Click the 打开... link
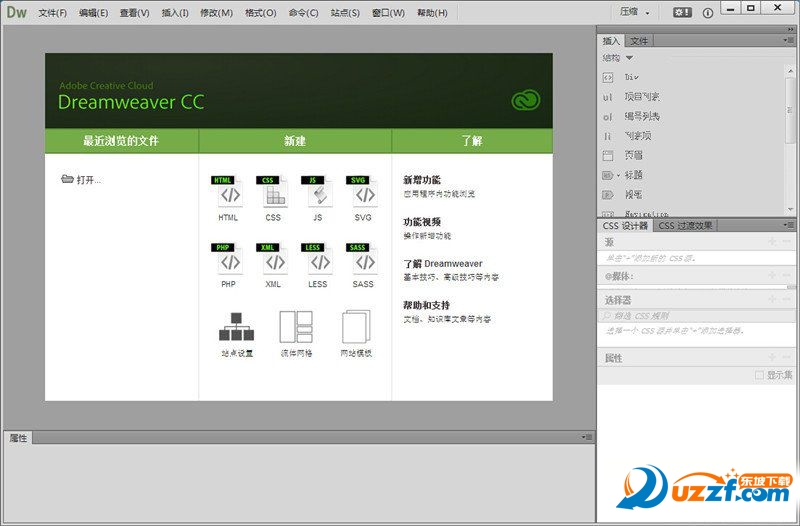The width and height of the screenshot is (800, 526). [89, 180]
